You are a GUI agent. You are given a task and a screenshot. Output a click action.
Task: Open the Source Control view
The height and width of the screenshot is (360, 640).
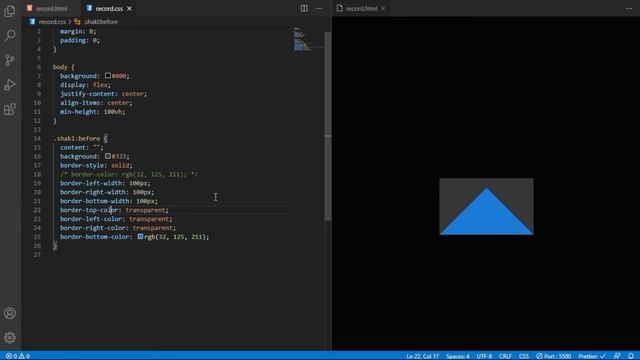(10, 60)
